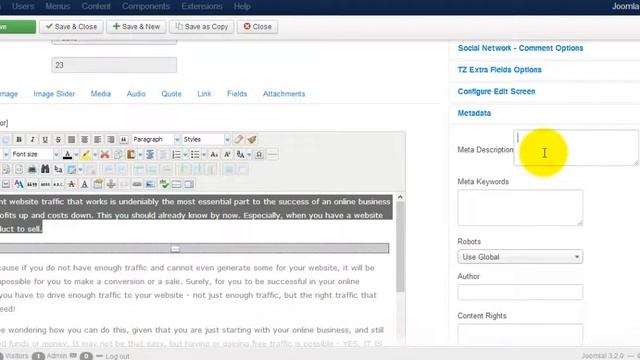Click the red cut icon

pos(105,154)
